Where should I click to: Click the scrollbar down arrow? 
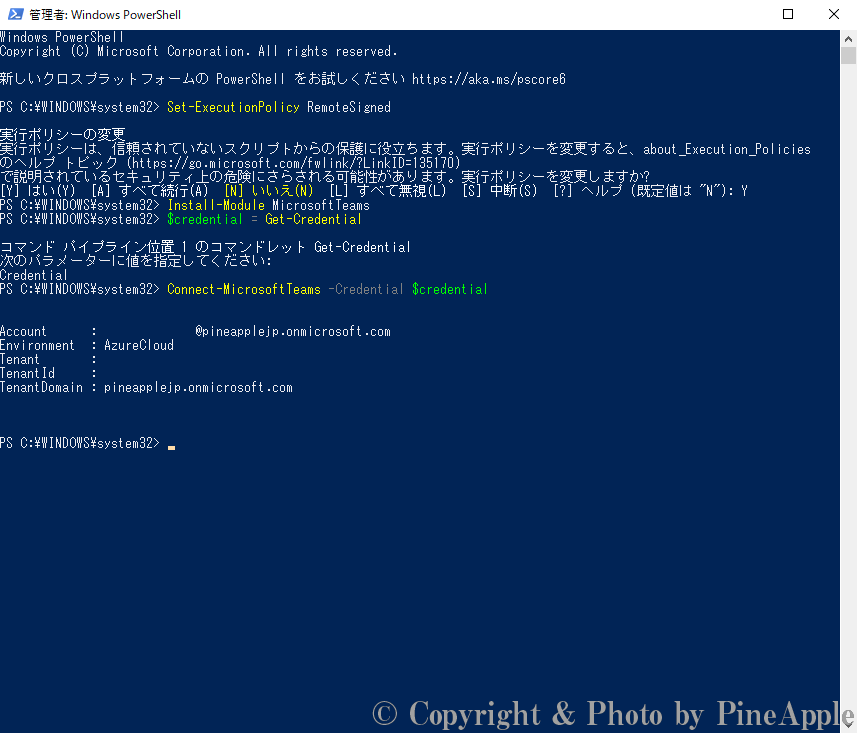[848, 724]
